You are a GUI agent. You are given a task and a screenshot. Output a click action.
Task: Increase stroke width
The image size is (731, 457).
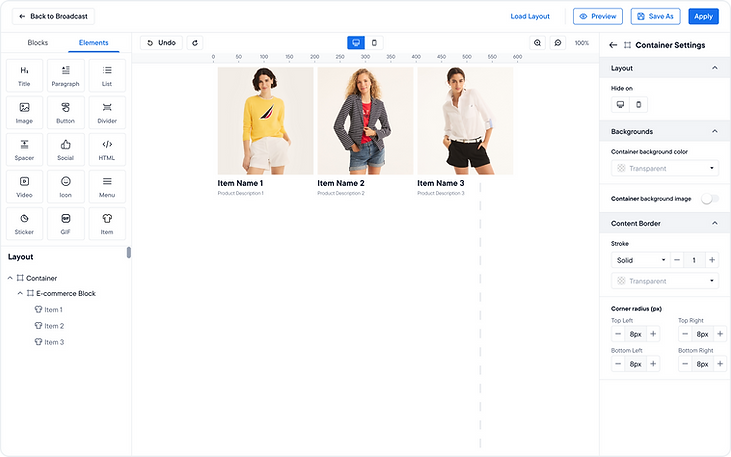click(712, 260)
